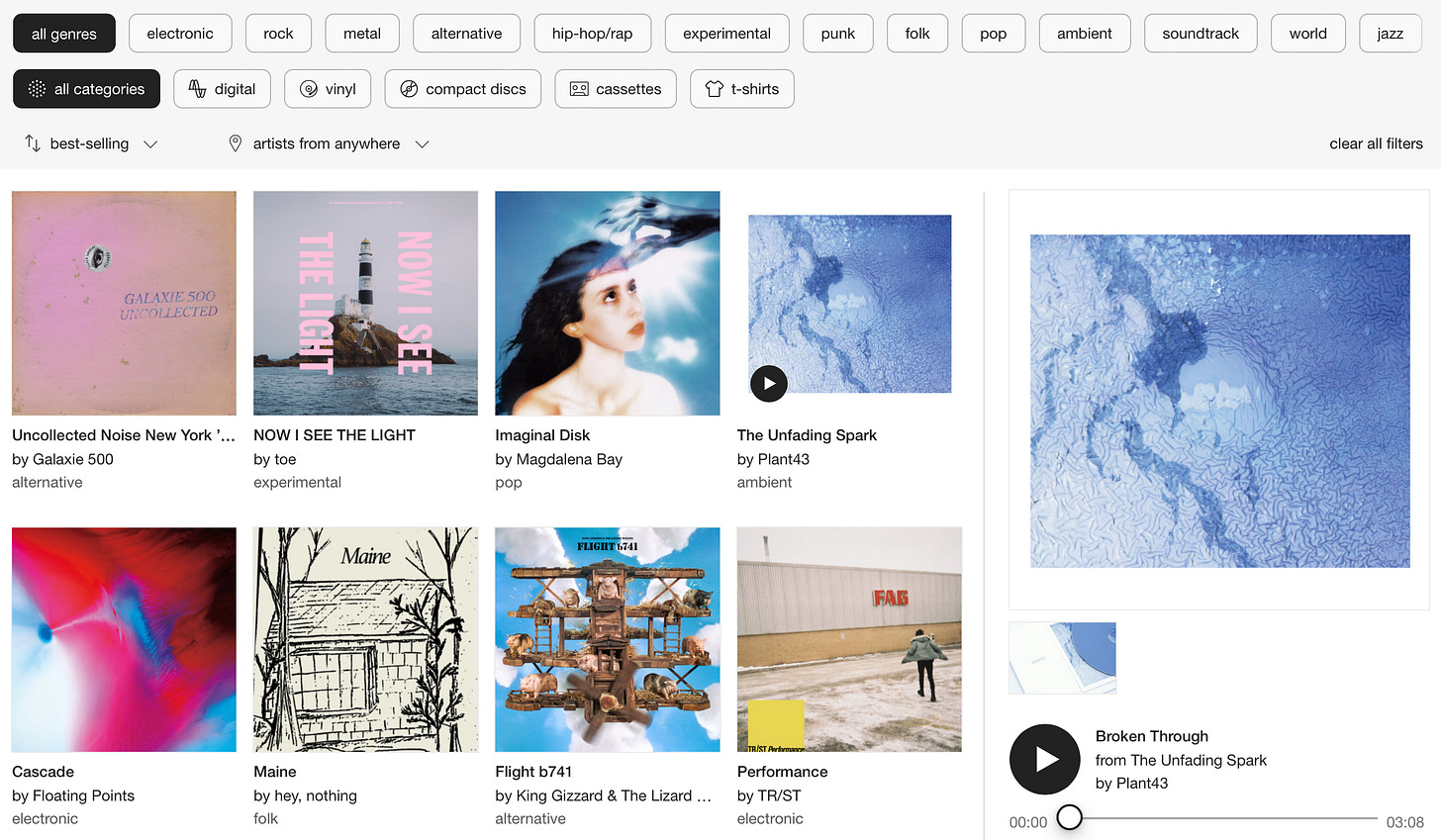The width and height of the screenshot is (1441, 840).
Task: Open The Unfading Spark title in grid
Action: [x=807, y=435]
